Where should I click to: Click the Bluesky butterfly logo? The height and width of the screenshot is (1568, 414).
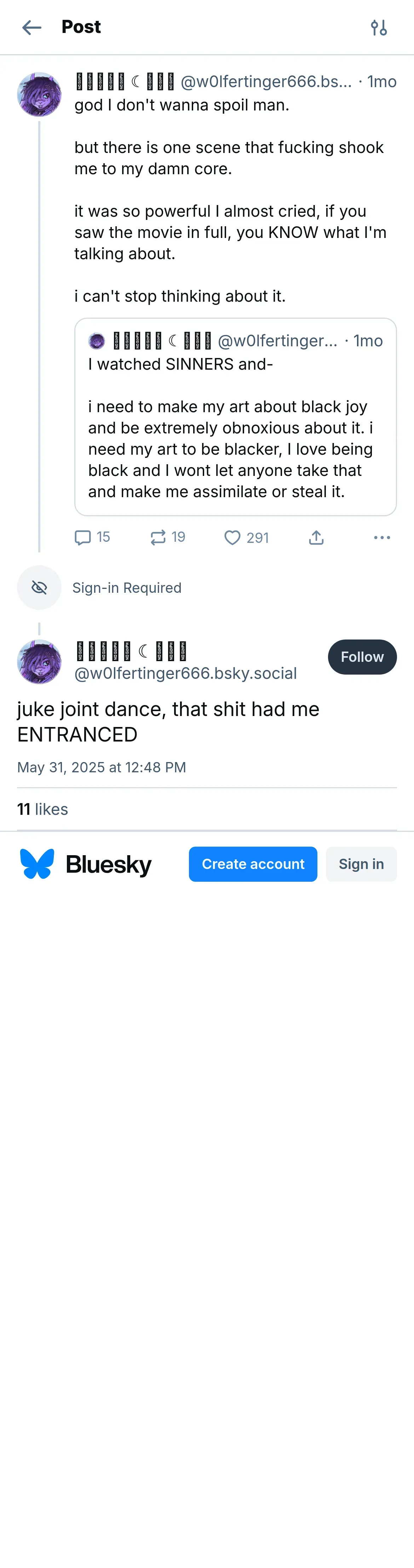[37, 864]
